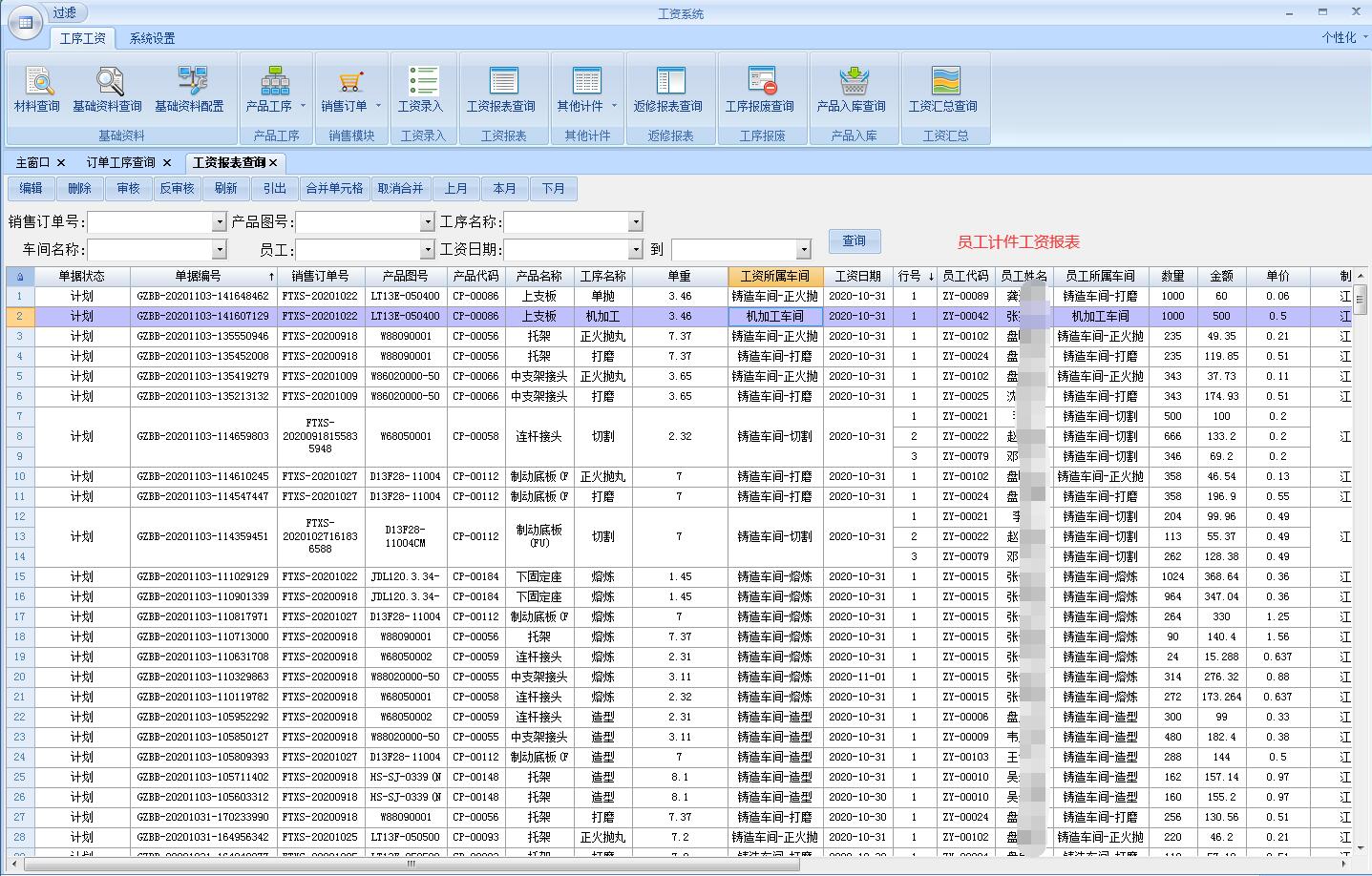Click the 查询 search button

click(855, 241)
